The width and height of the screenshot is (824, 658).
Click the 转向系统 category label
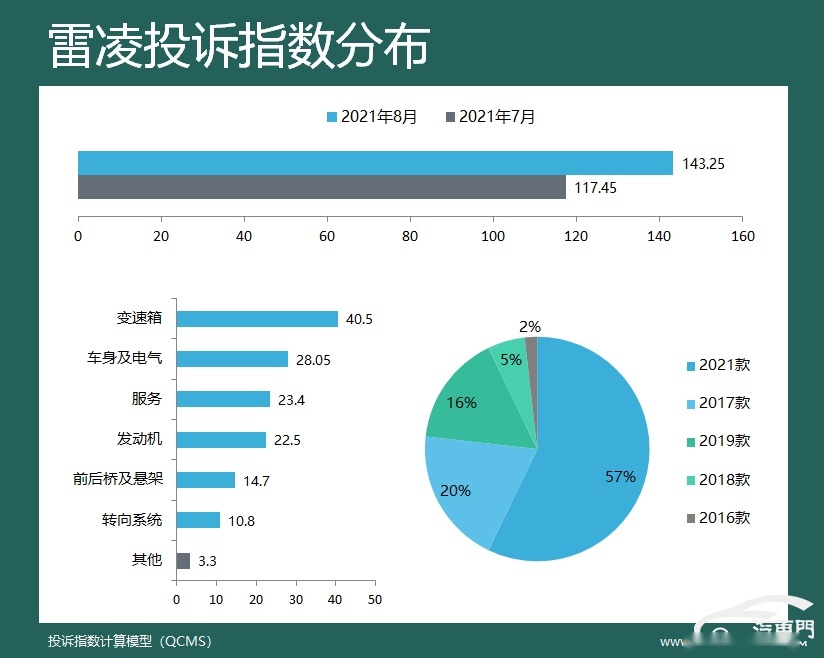coord(132,520)
